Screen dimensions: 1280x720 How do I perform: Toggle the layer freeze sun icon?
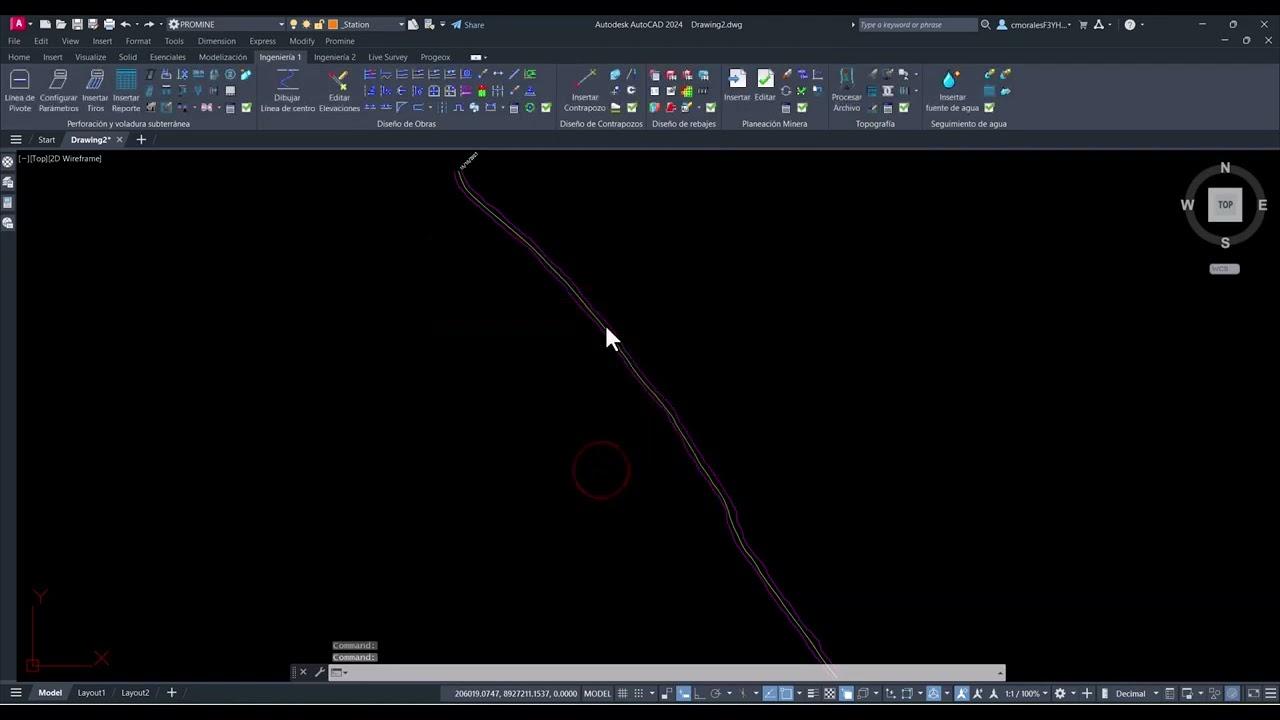click(x=305, y=24)
